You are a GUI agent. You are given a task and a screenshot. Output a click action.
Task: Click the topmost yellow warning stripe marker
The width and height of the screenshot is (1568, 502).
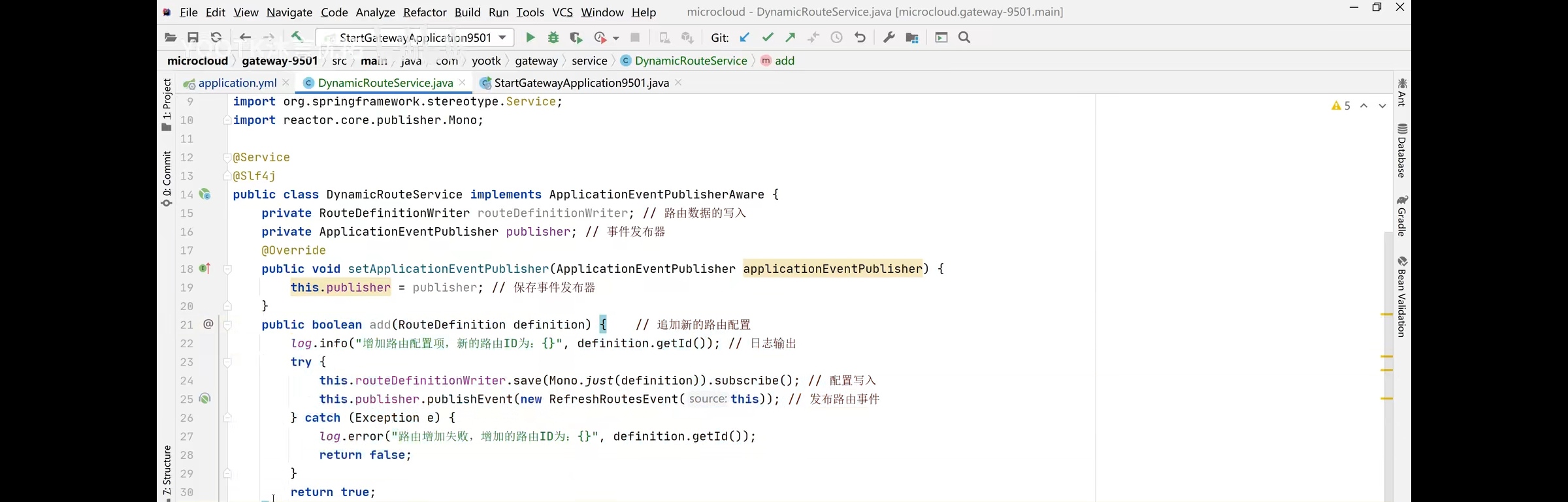coord(1387,315)
